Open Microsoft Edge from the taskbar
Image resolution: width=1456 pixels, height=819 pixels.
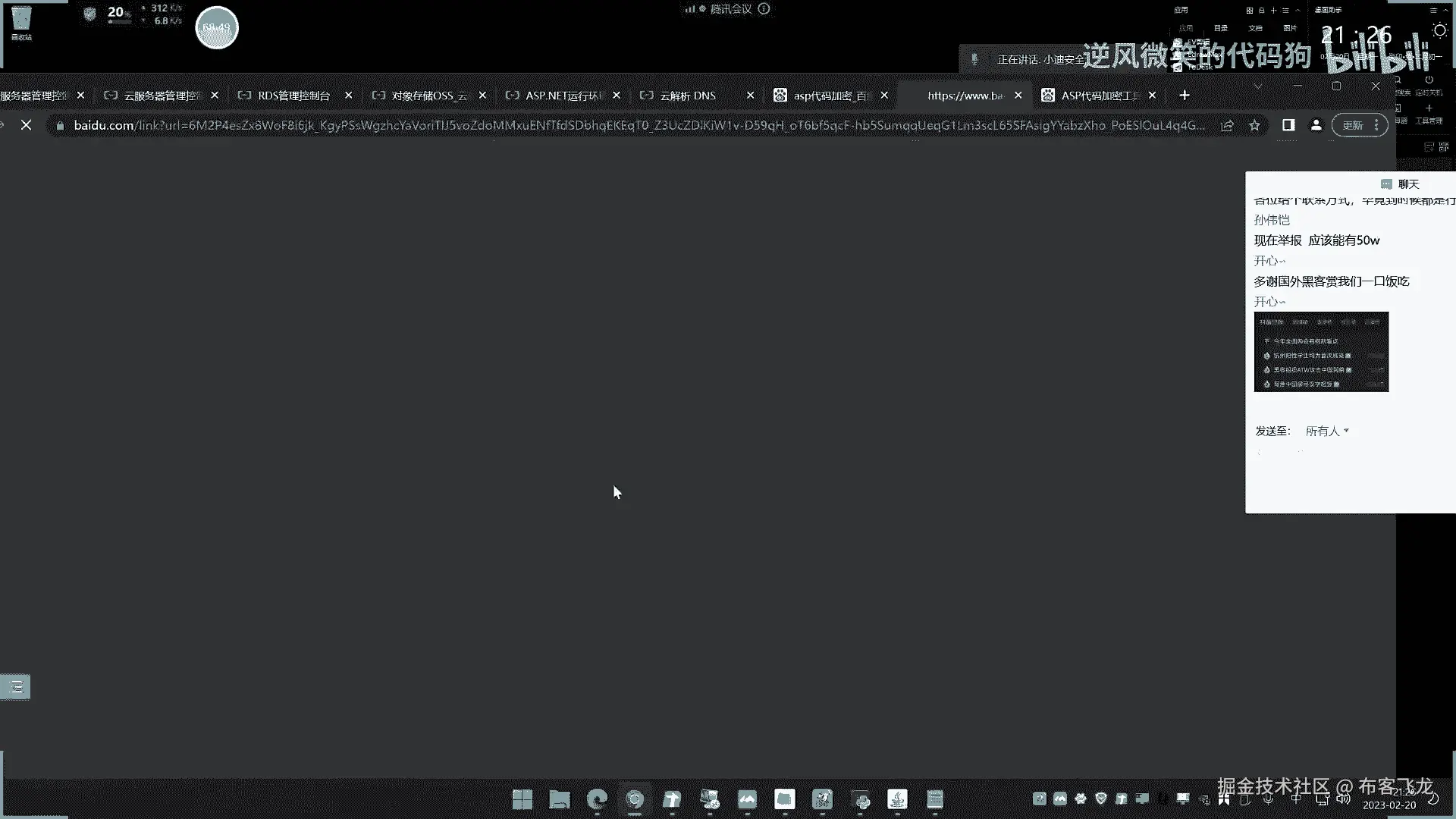click(x=597, y=799)
